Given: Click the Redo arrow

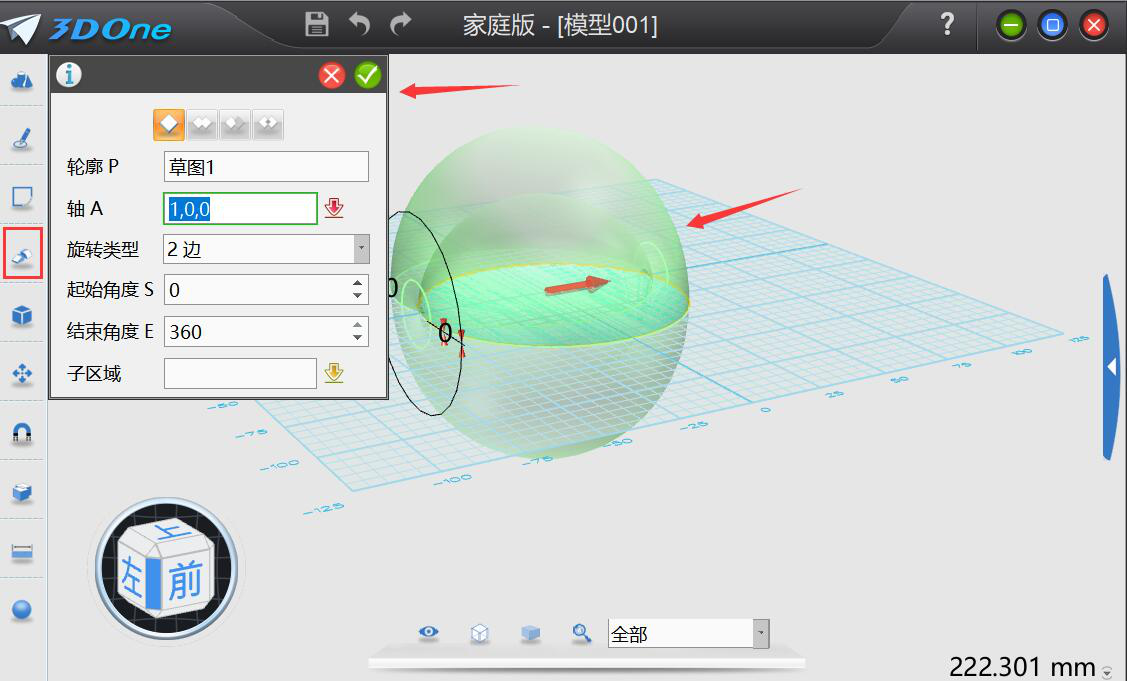Looking at the screenshot, I should (402, 25).
